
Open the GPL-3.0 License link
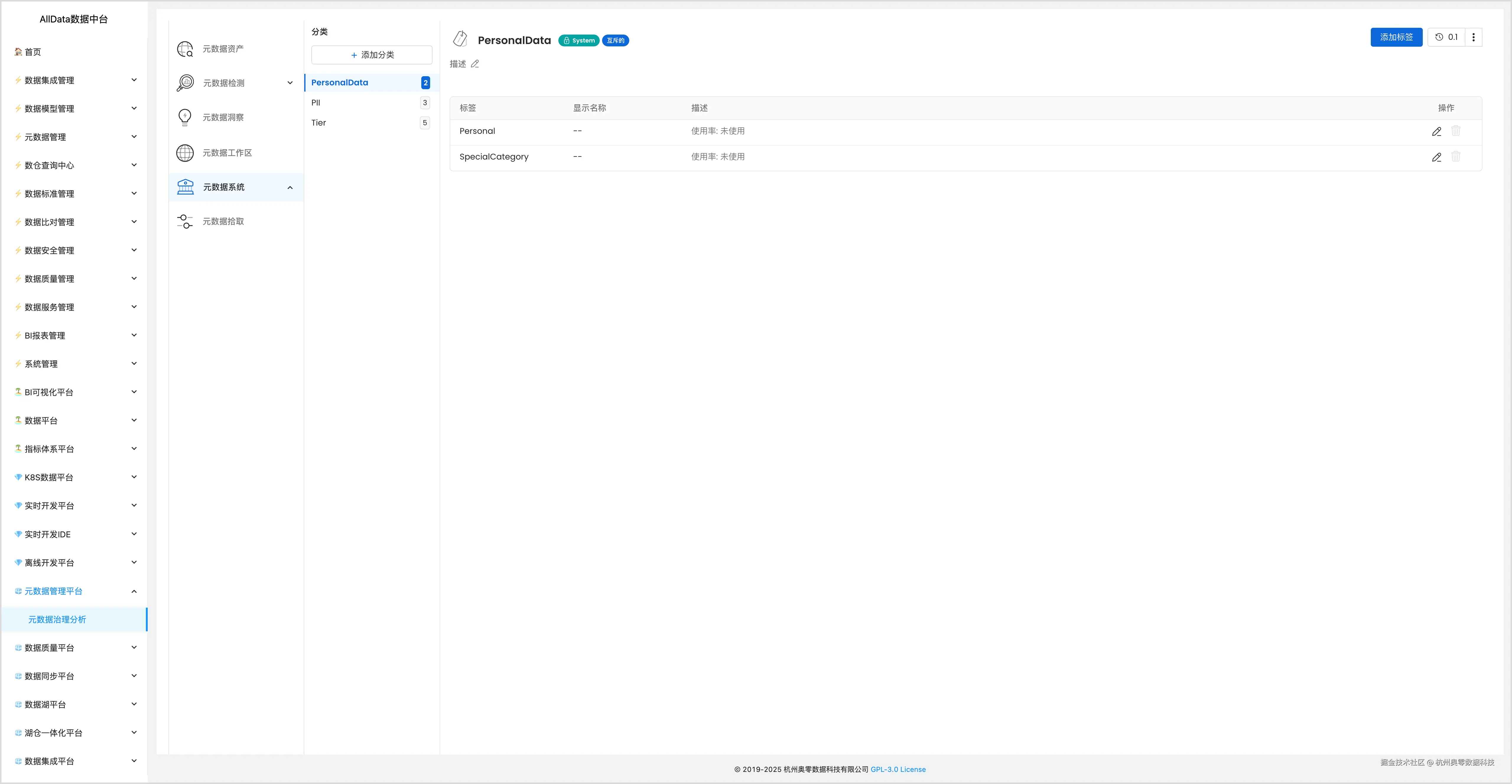pyautogui.click(x=898, y=769)
